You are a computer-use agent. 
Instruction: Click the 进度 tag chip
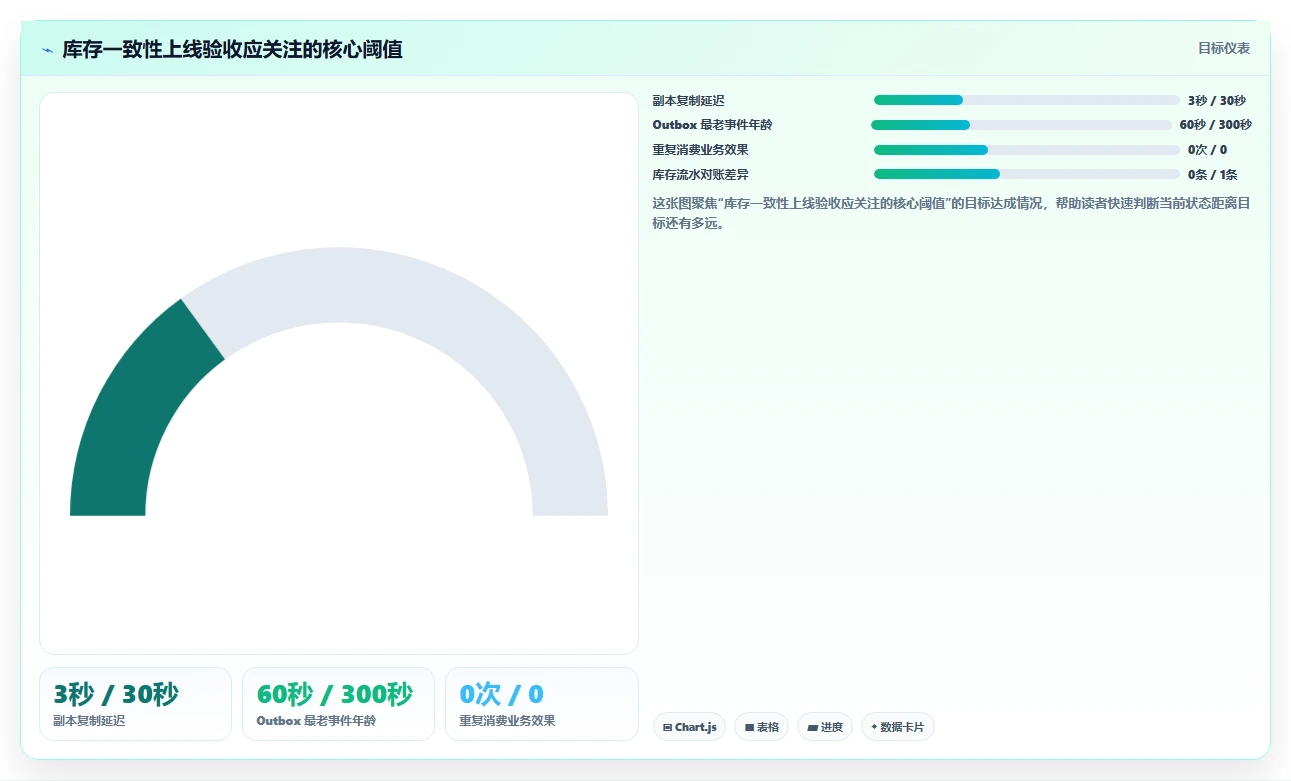click(x=825, y=727)
